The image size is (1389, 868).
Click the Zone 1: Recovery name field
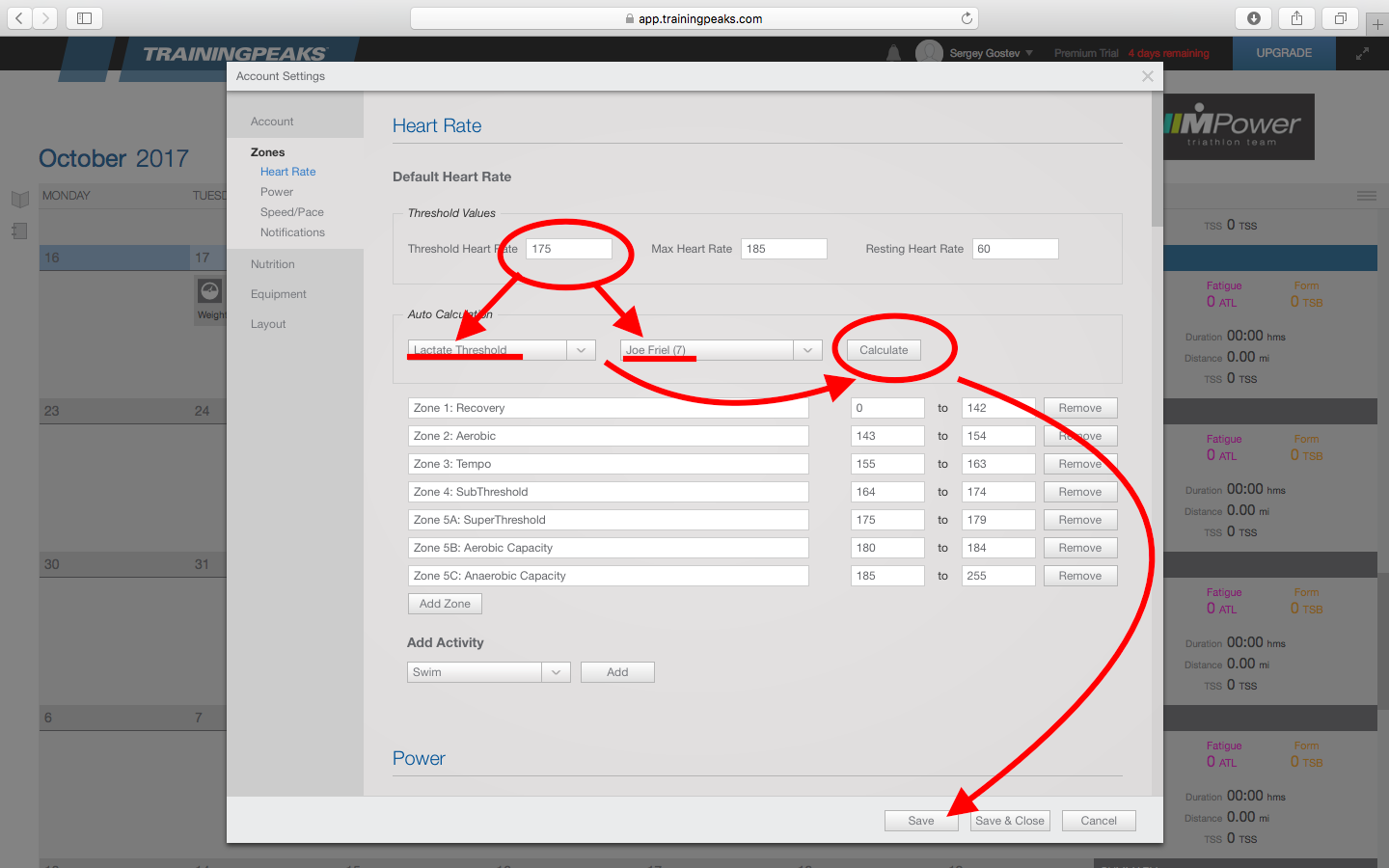click(x=608, y=408)
